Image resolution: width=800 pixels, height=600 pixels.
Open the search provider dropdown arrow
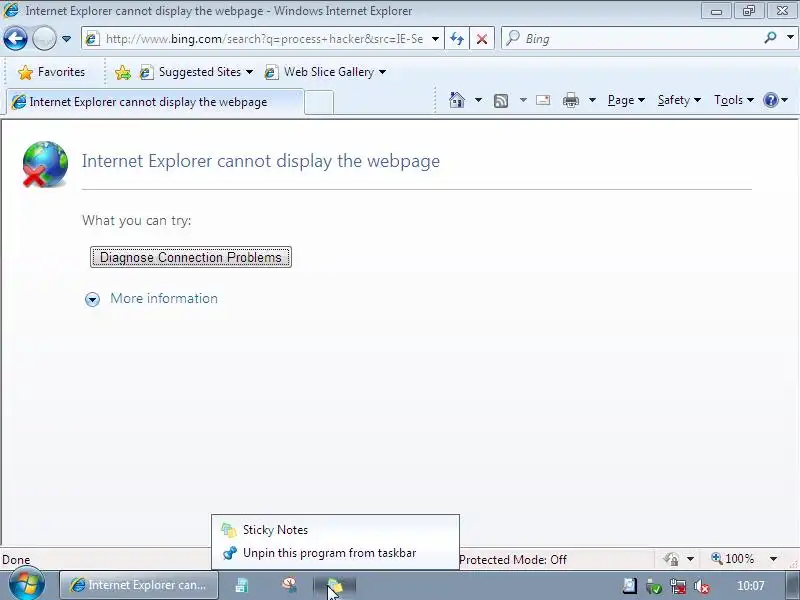[x=790, y=38]
